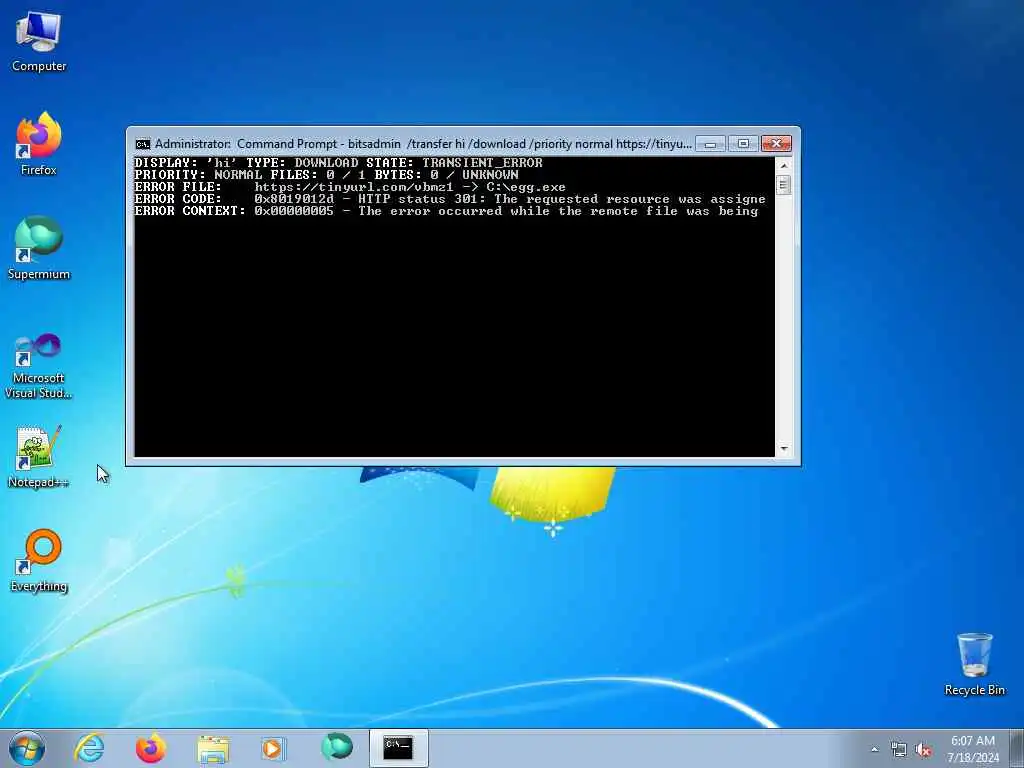Launch Internet Explorer from the taskbar

pyautogui.click(x=89, y=748)
